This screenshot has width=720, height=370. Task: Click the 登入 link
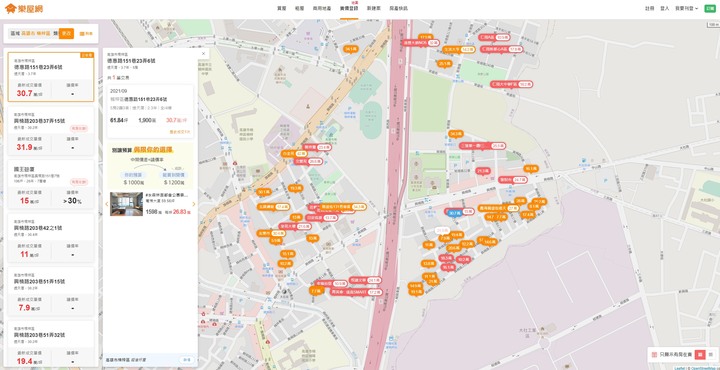click(x=664, y=8)
